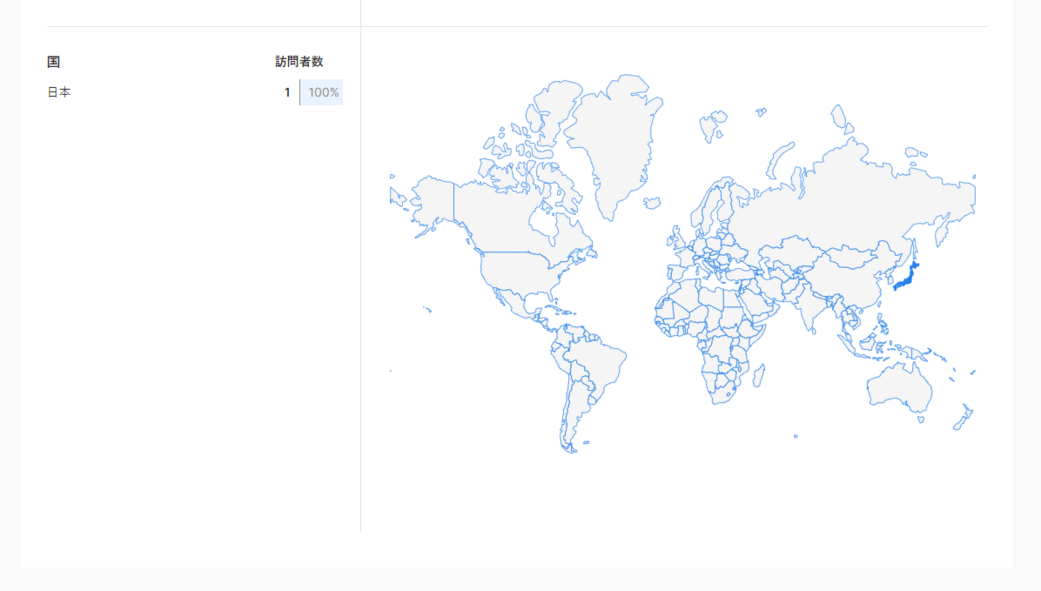Select the 日本 row label
The height and width of the screenshot is (591, 1041).
point(59,92)
